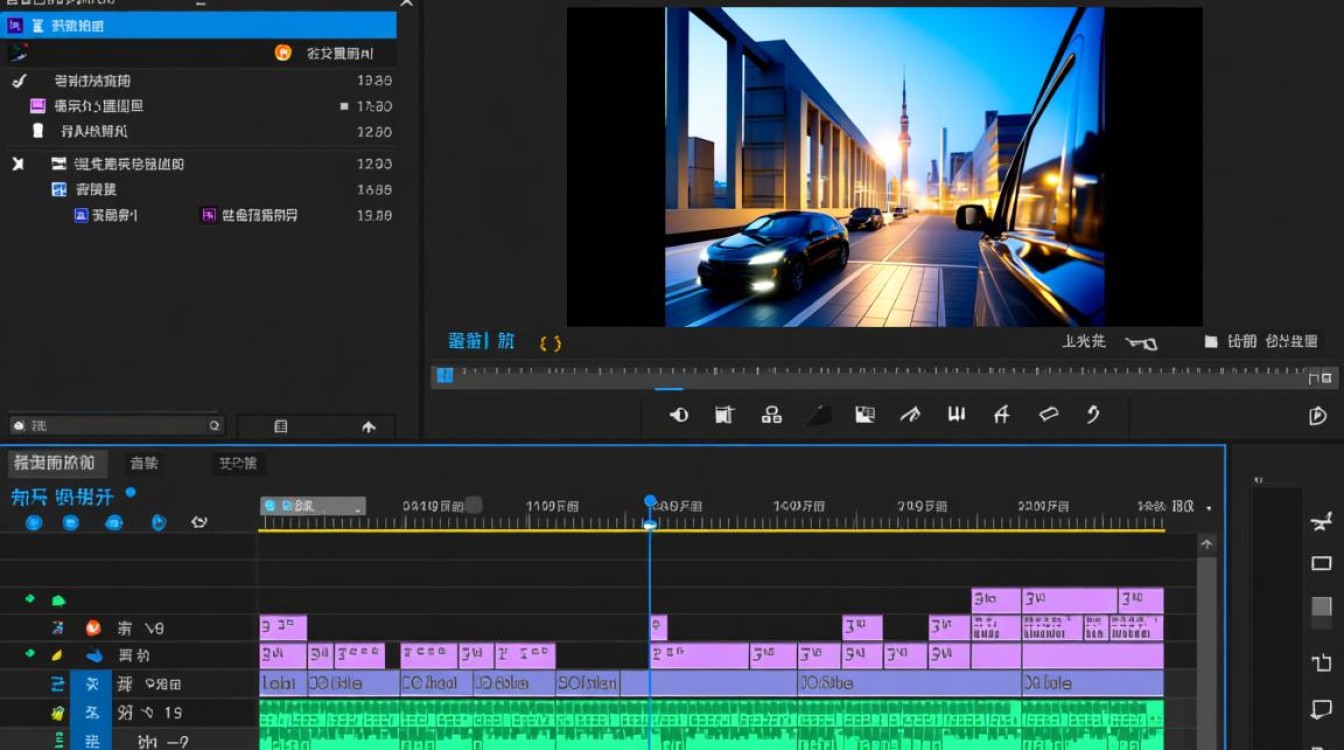Image resolution: width=1344 pixels, height=750 pixels.
Task: Click the curved arrow icon in the playback toolbar
Action: point(1092,414)
